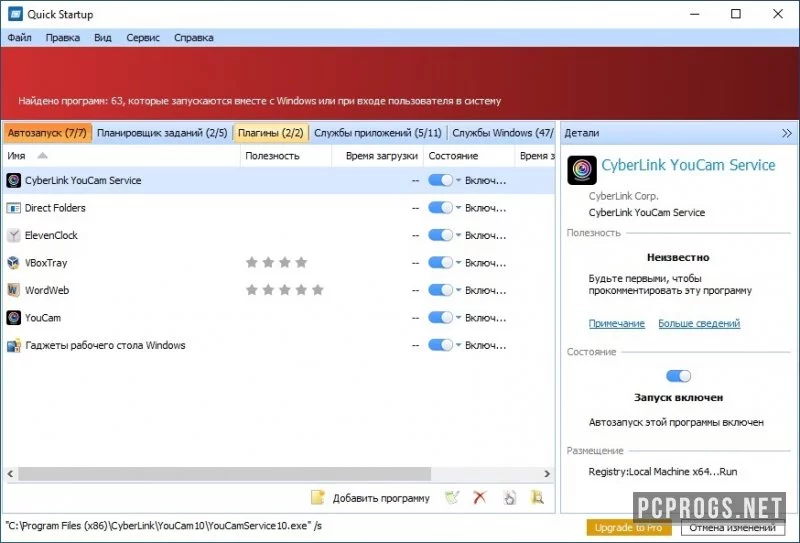Click the large YouCam icon in Details panel
Viewport: 800px width, 543px height.
(x=582, y=170)
